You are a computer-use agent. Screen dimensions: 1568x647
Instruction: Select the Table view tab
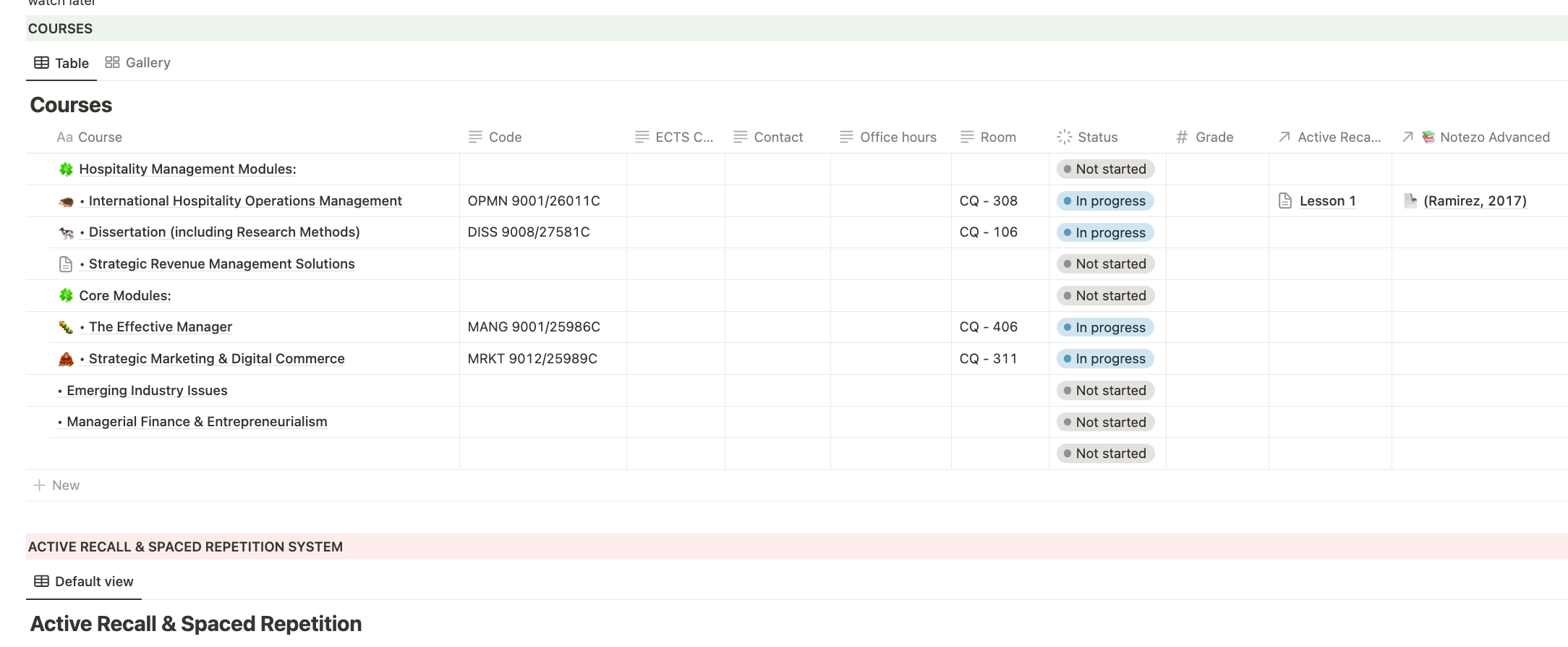(x=61, y=63)
